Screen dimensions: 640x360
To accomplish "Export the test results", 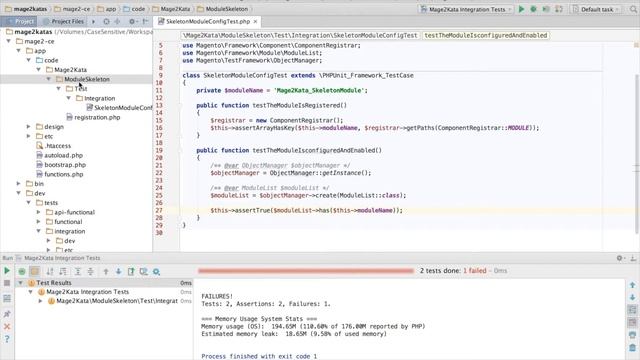I will (131, 271).
